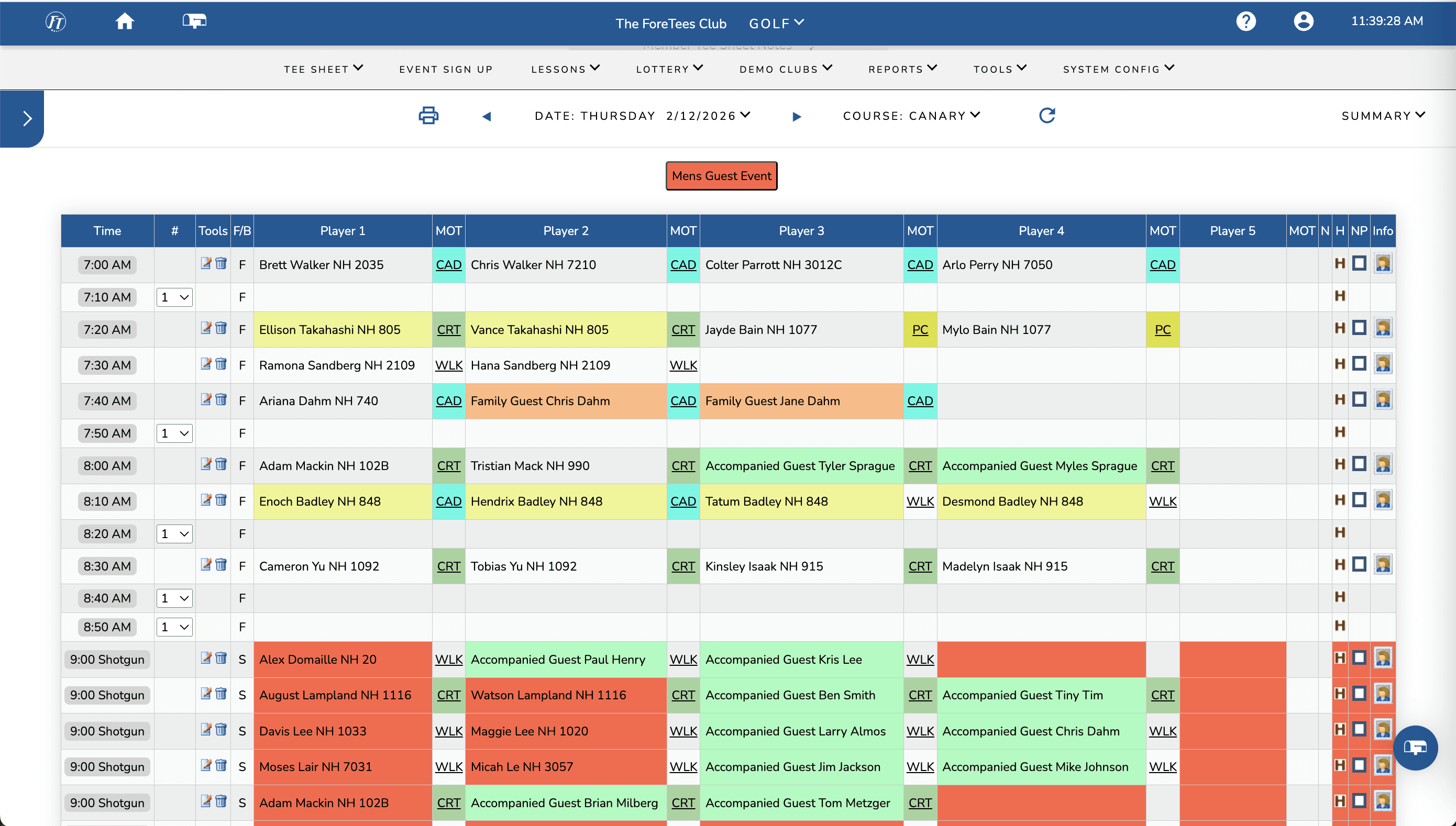Tick NP checkbox for Alex Domaille shotgun row
Screen dimensions: 1456x826
1359,658
